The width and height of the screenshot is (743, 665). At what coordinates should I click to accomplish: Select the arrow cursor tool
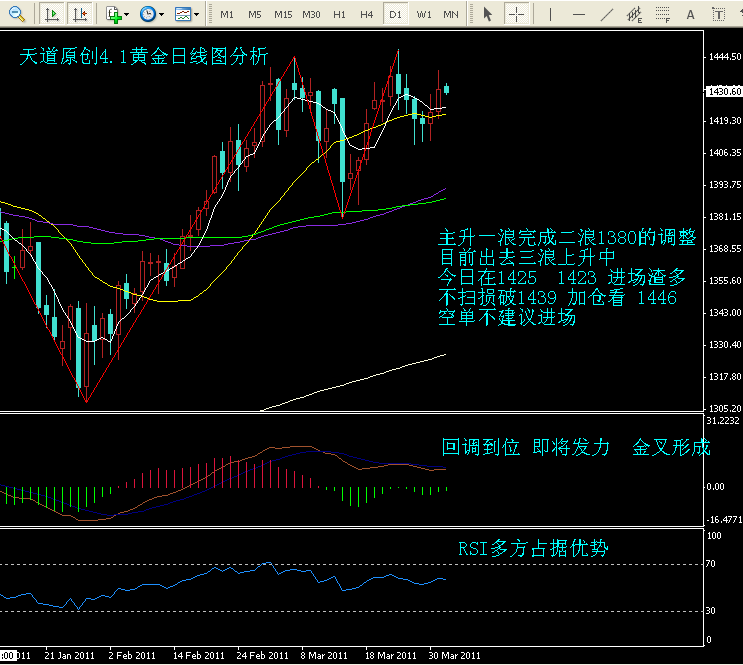[488, 15]
